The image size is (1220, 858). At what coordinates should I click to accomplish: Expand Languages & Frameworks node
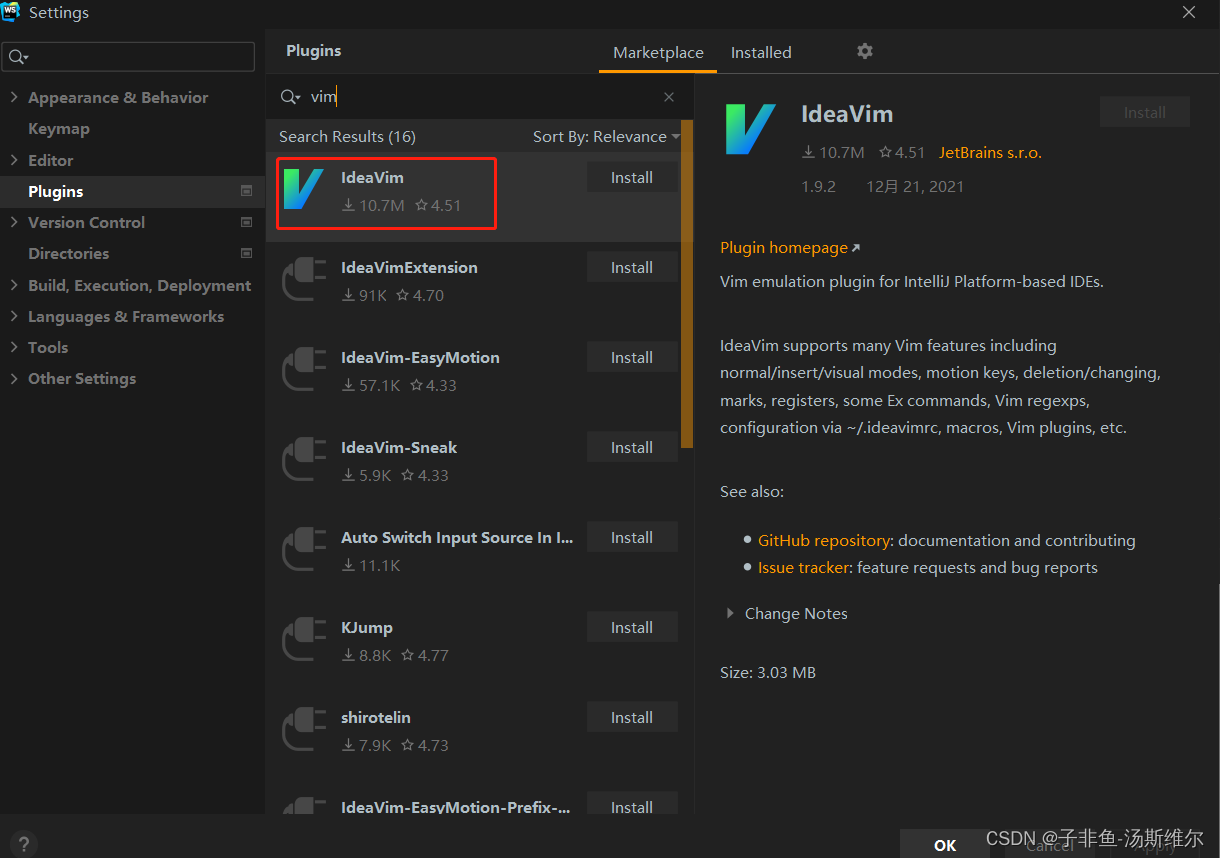click(x=14, y=316)
